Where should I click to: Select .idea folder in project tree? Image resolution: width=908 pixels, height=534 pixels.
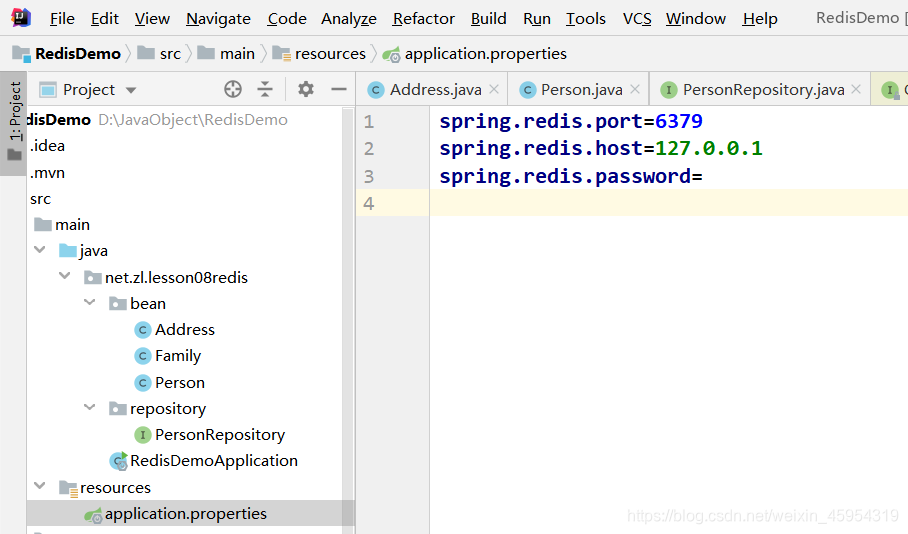click(47, 146)
